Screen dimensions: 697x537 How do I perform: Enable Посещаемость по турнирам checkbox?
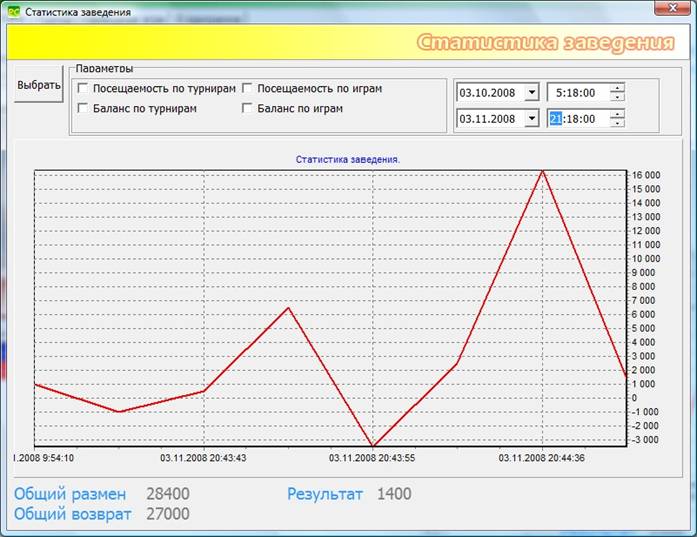pyautogui.click(x=83, y=89)
